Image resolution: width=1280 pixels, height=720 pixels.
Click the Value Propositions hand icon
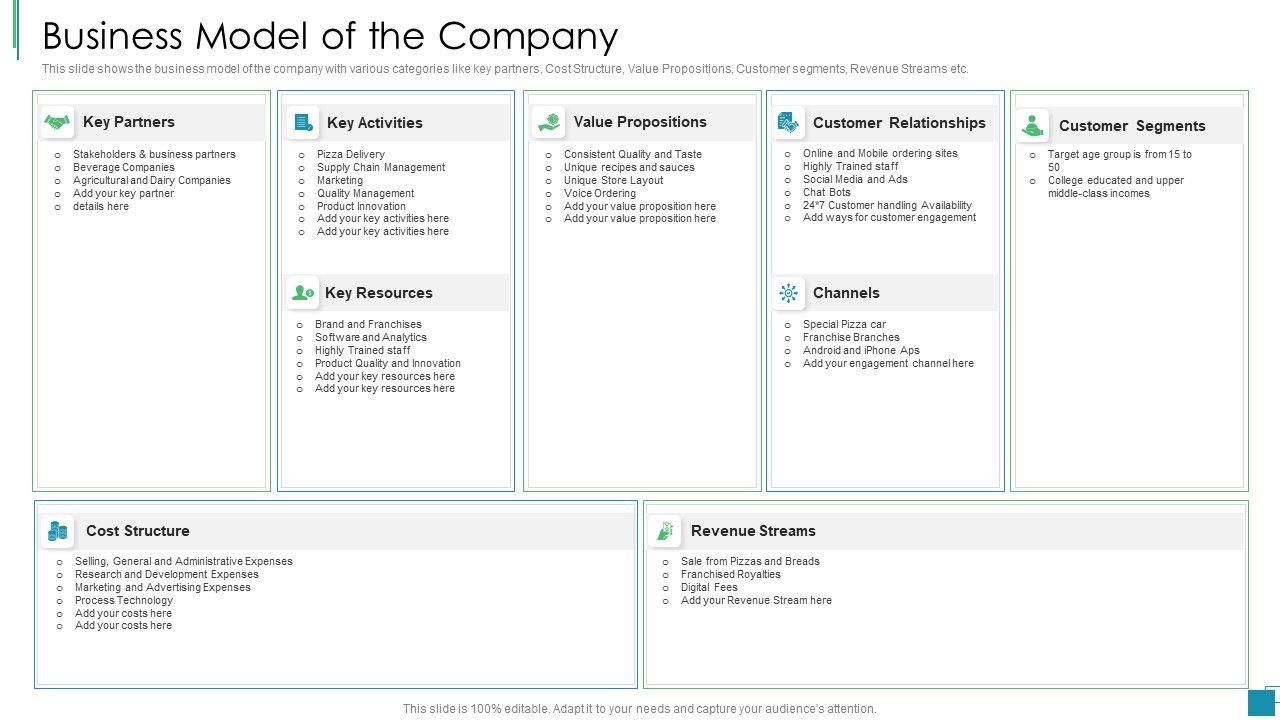pos(548,122)
